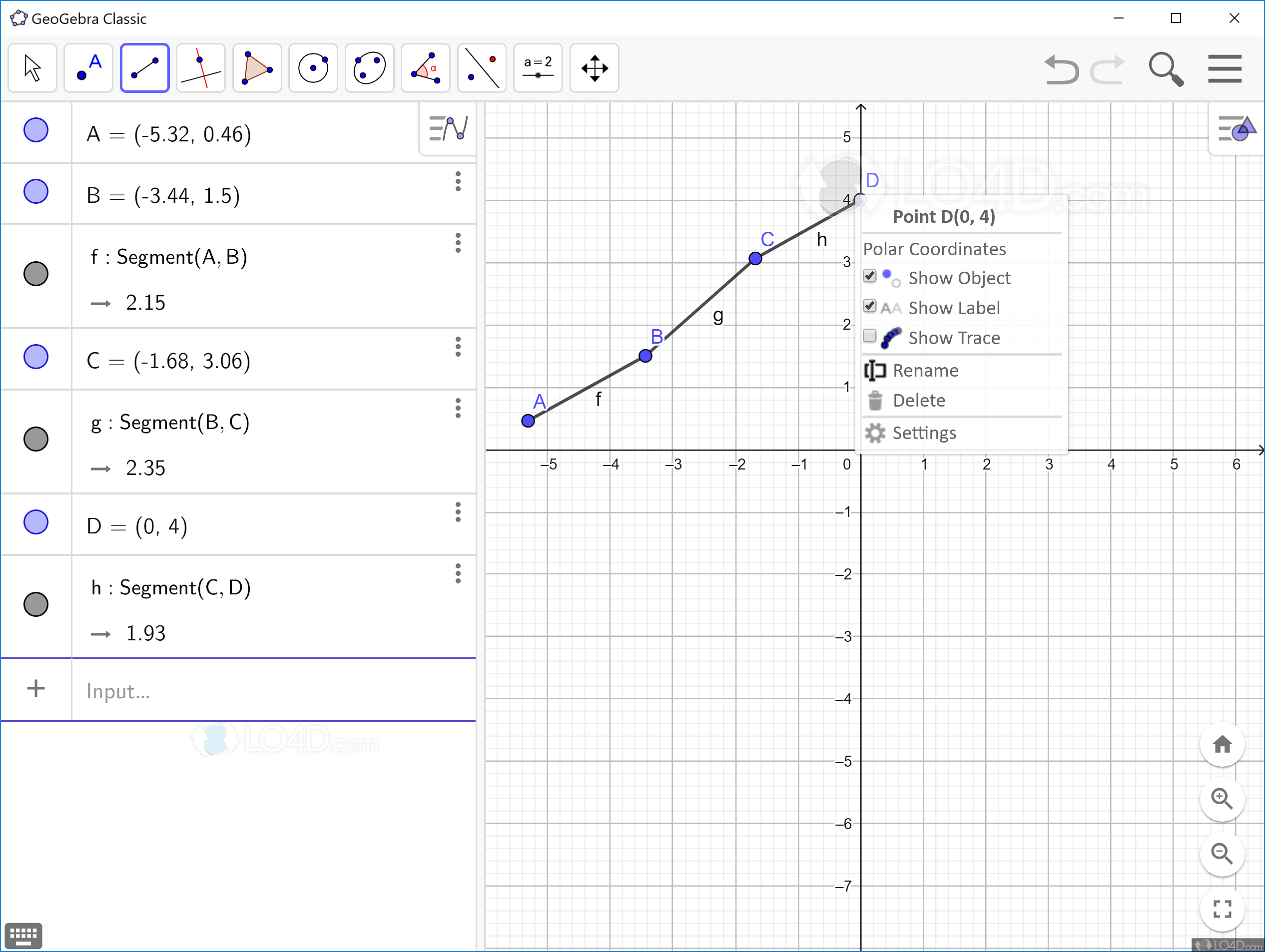Select the Polygon tool
Image resolution: width=1265 pixels, height=952 pixels.
point(257,68)
